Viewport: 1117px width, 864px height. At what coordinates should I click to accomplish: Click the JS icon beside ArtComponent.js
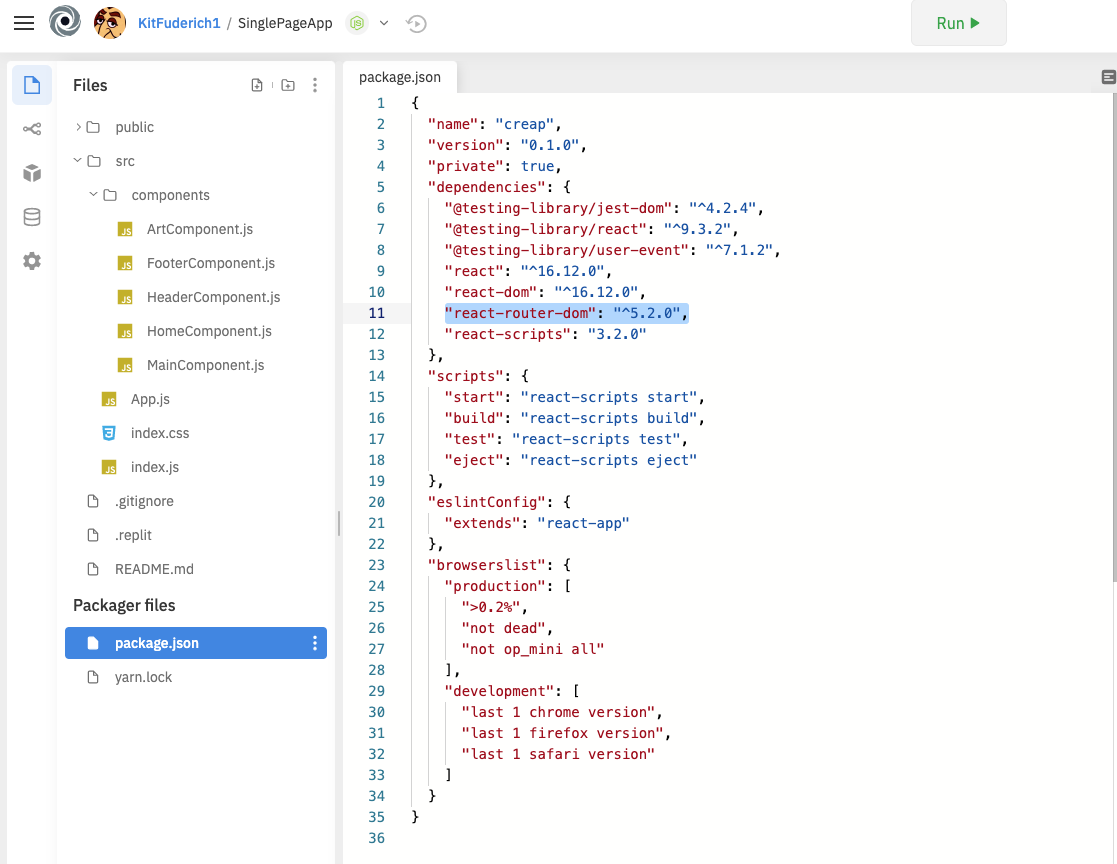[125, 229]
